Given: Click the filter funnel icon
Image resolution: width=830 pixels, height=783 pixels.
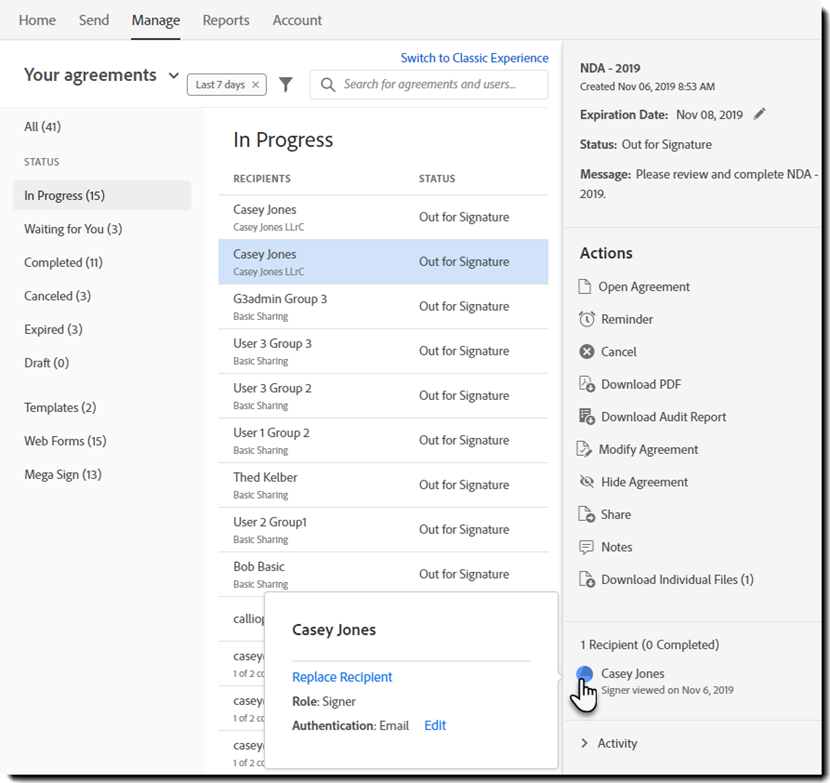Looking at the screenshot, I should click(x=286, y=85).
